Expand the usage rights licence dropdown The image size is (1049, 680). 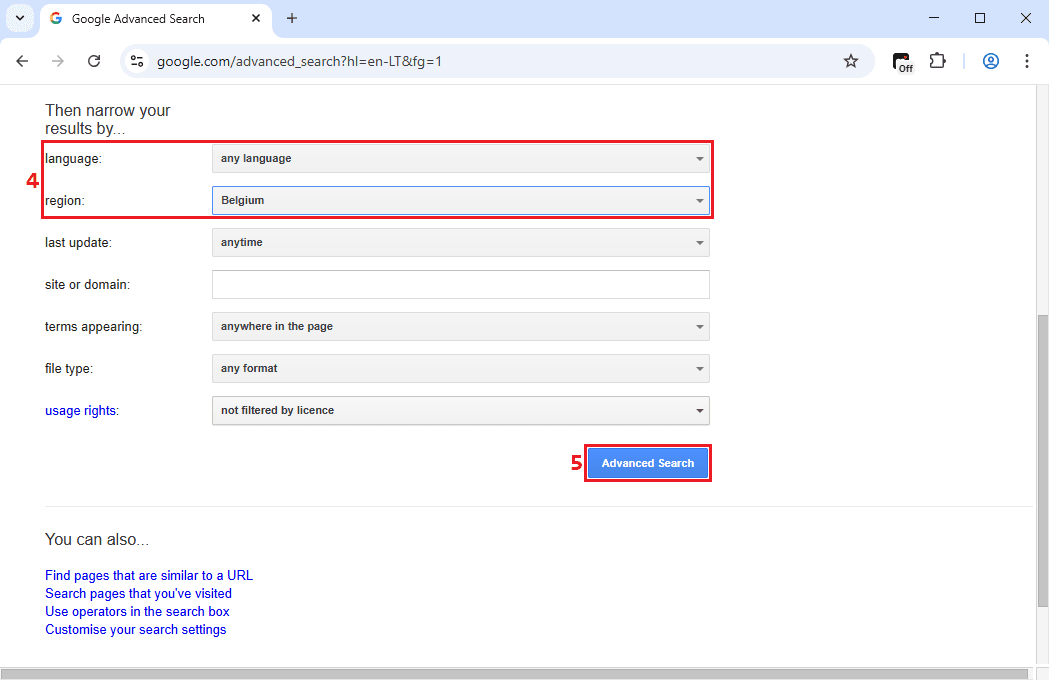click(460, 410)
